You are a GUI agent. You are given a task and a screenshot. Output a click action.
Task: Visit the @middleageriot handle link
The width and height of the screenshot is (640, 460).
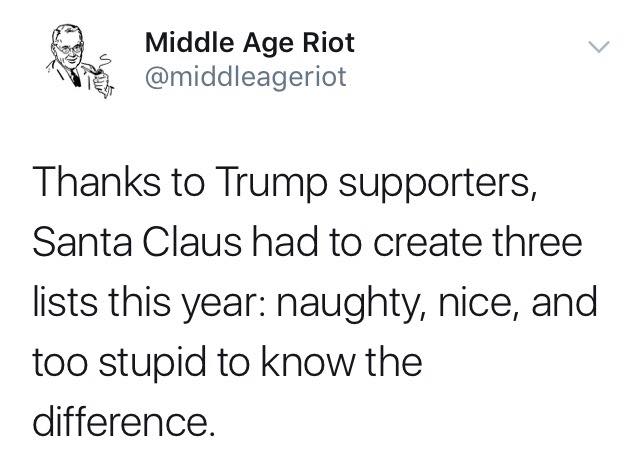pos(246,77)
